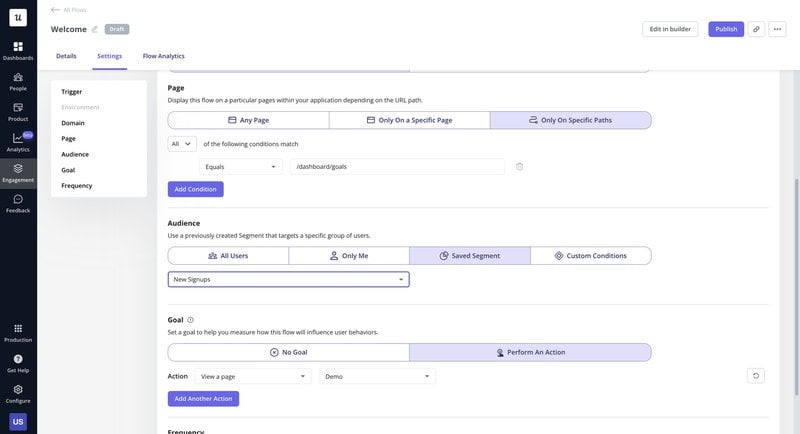Open the Flow Analytics tab
Viewport: 800px width, 434px height.
click(164, 56)
